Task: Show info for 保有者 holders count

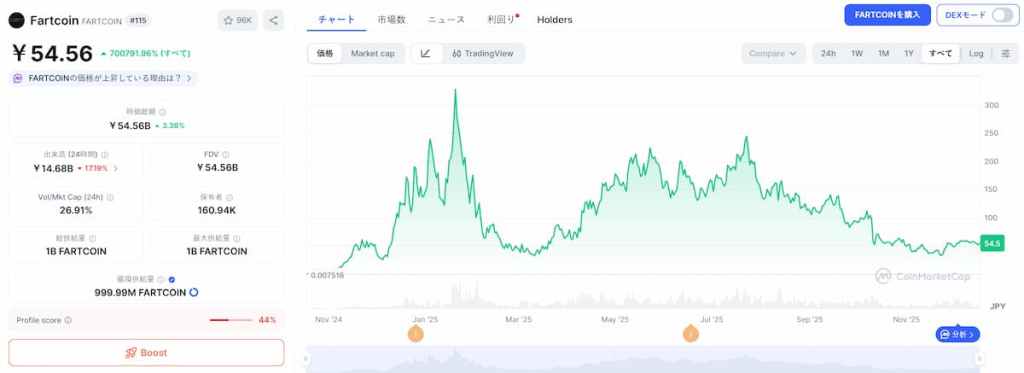Action: (x=229, y=197)
